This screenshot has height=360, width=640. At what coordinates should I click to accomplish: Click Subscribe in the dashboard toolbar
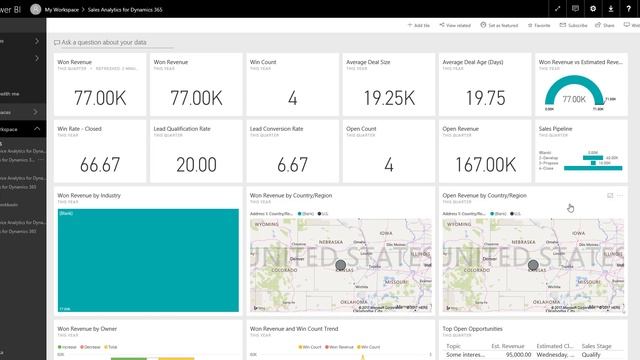click(573, 25)
